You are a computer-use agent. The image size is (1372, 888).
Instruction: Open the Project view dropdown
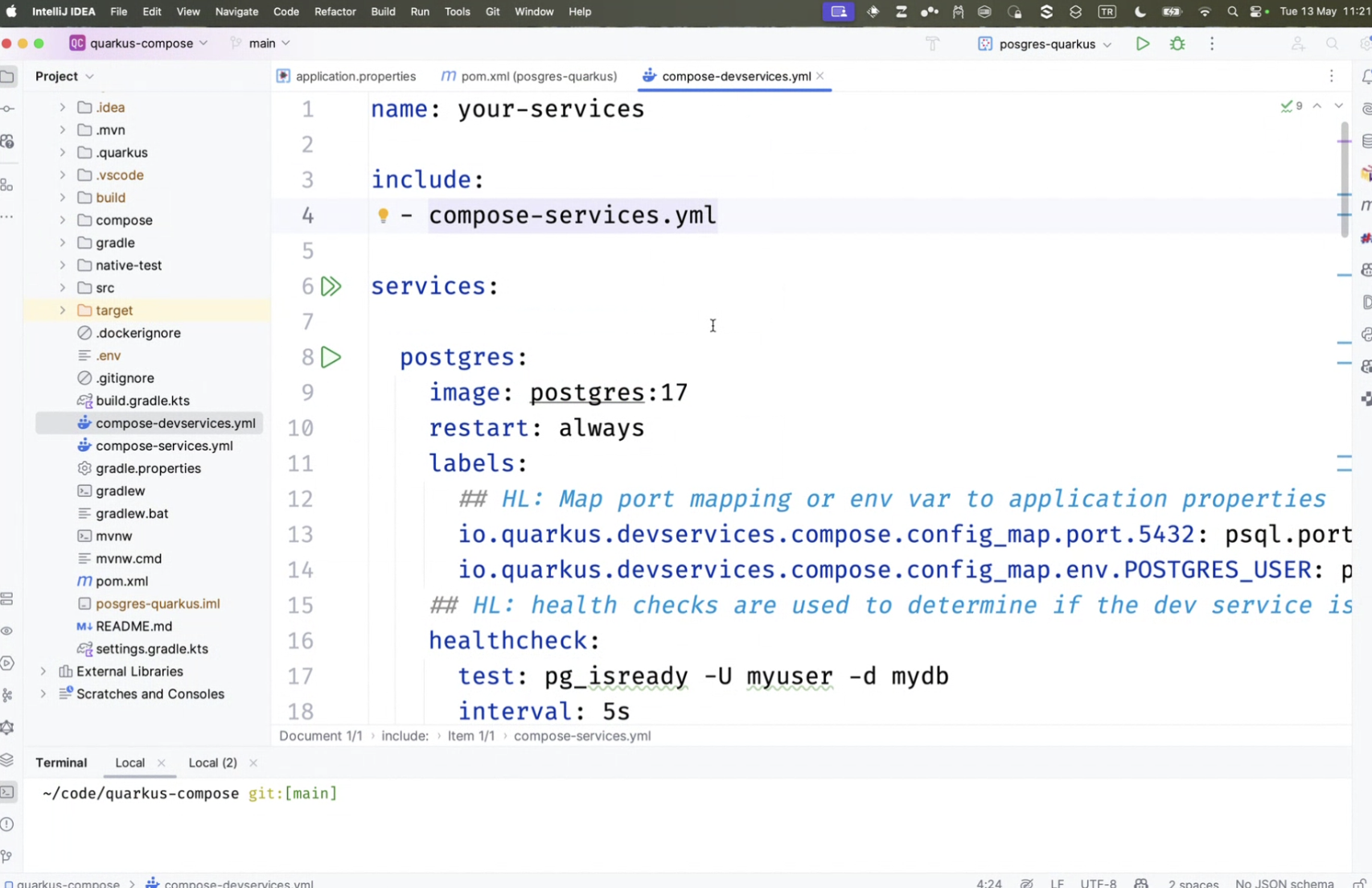tap(64, 76)
